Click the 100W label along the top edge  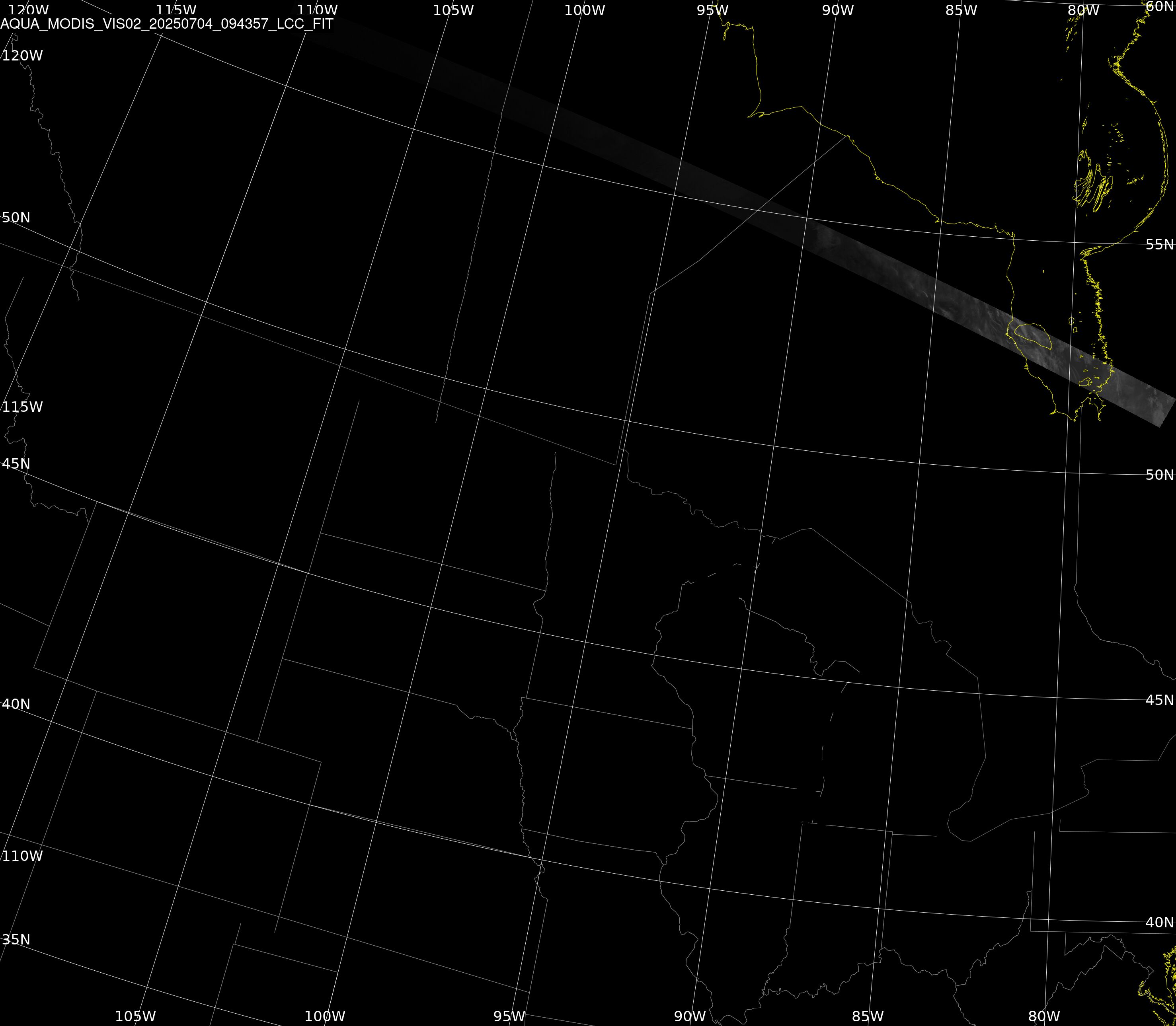pyautogui.click(x=585, y=10)
